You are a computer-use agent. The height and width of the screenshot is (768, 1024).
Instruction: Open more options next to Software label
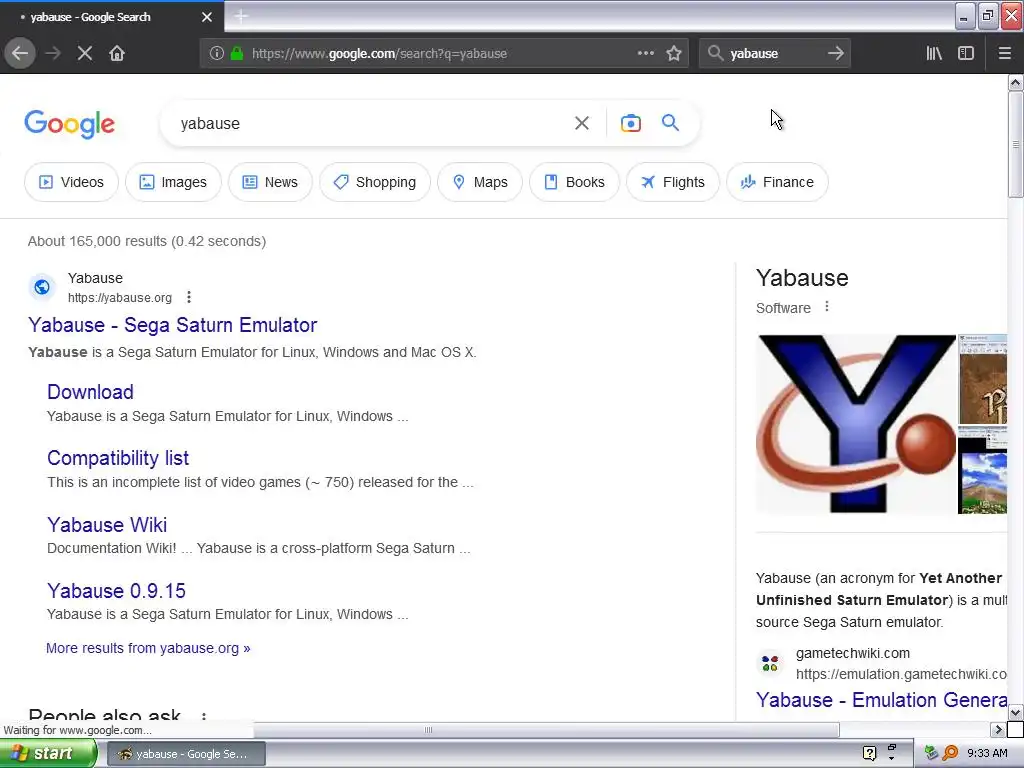click(x=827, y=306)
